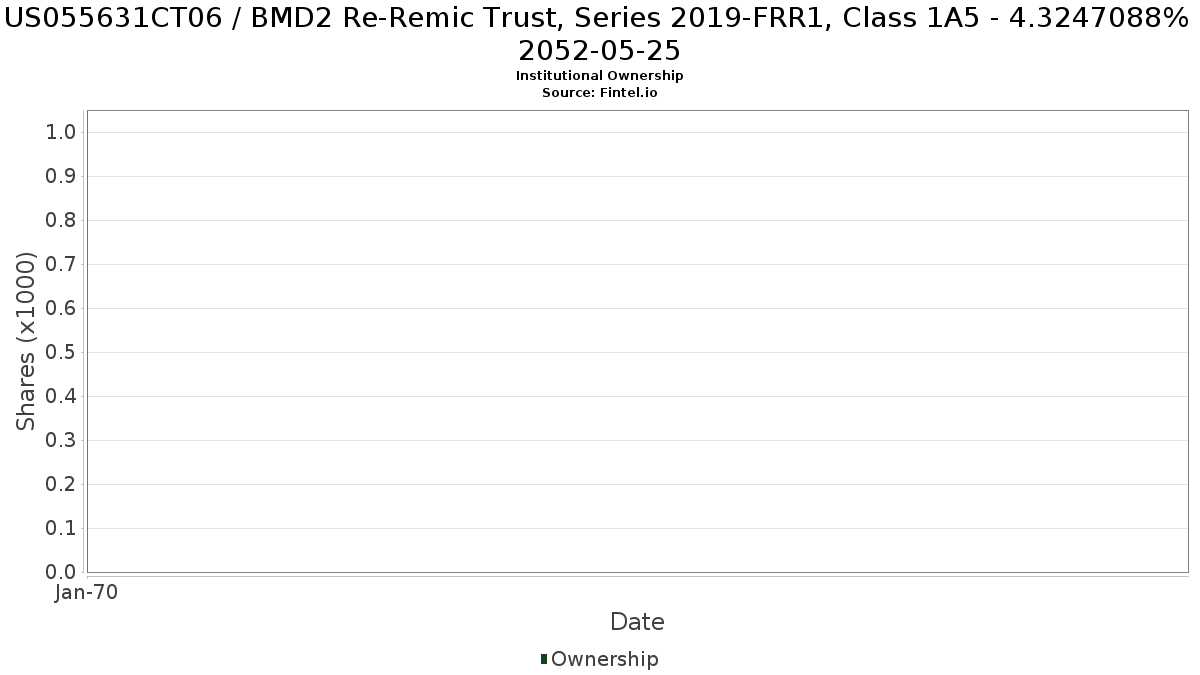Click the 0.7 y-axis tick label
The image size is (1200, 675).
(x=61, y=265)
